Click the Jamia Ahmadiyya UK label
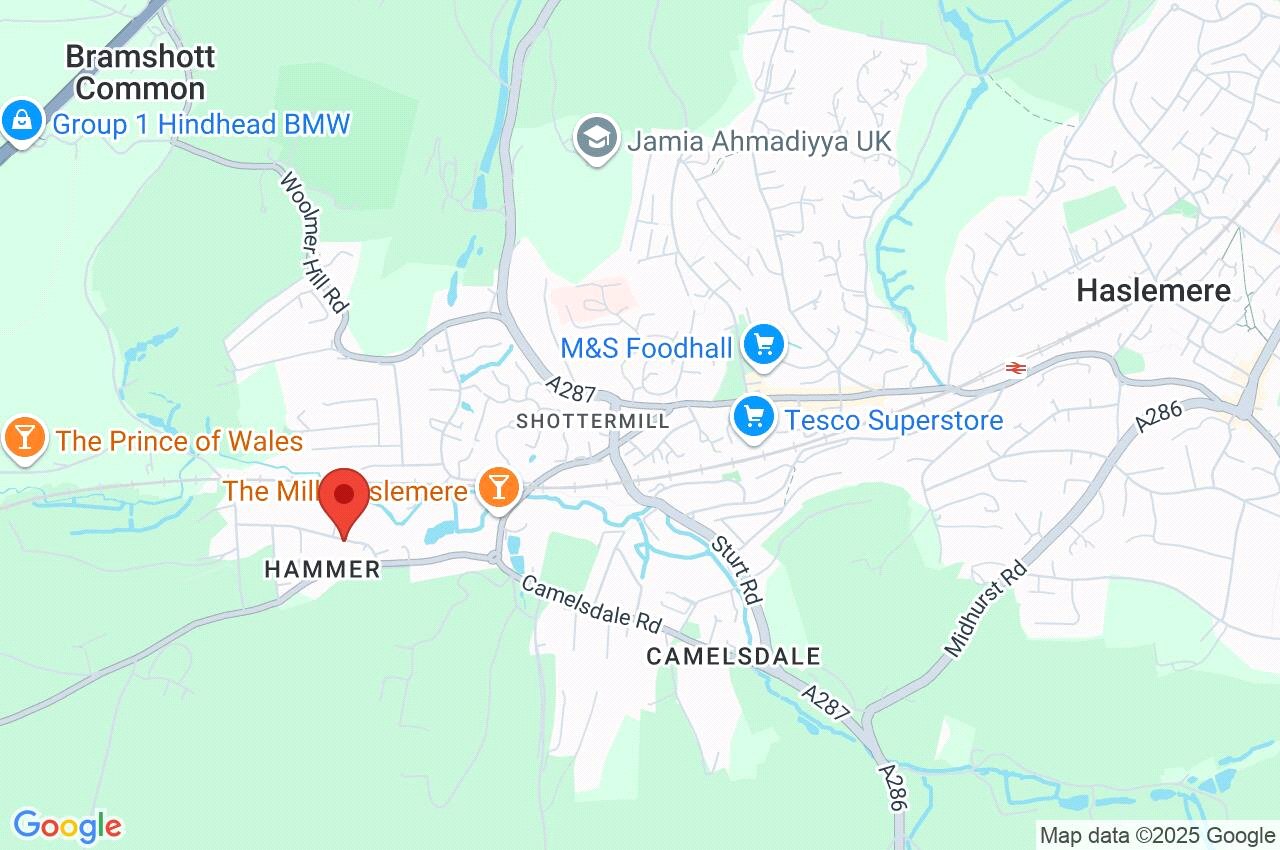This screenshot has width=1280, height=850. tap(759, 141)
